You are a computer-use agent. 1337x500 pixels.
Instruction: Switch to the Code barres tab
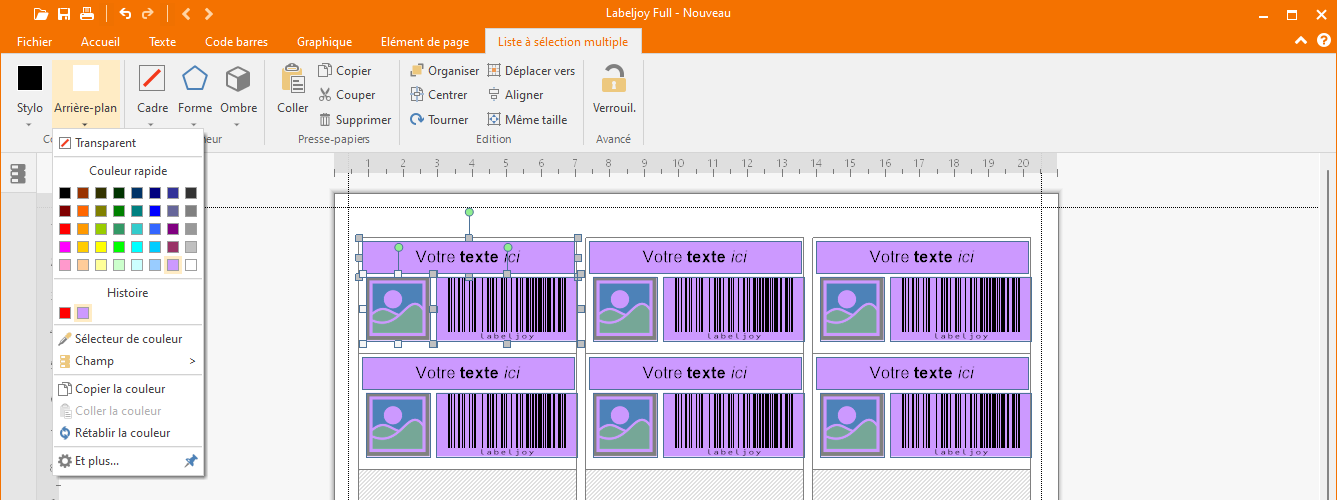click(236, 42)
